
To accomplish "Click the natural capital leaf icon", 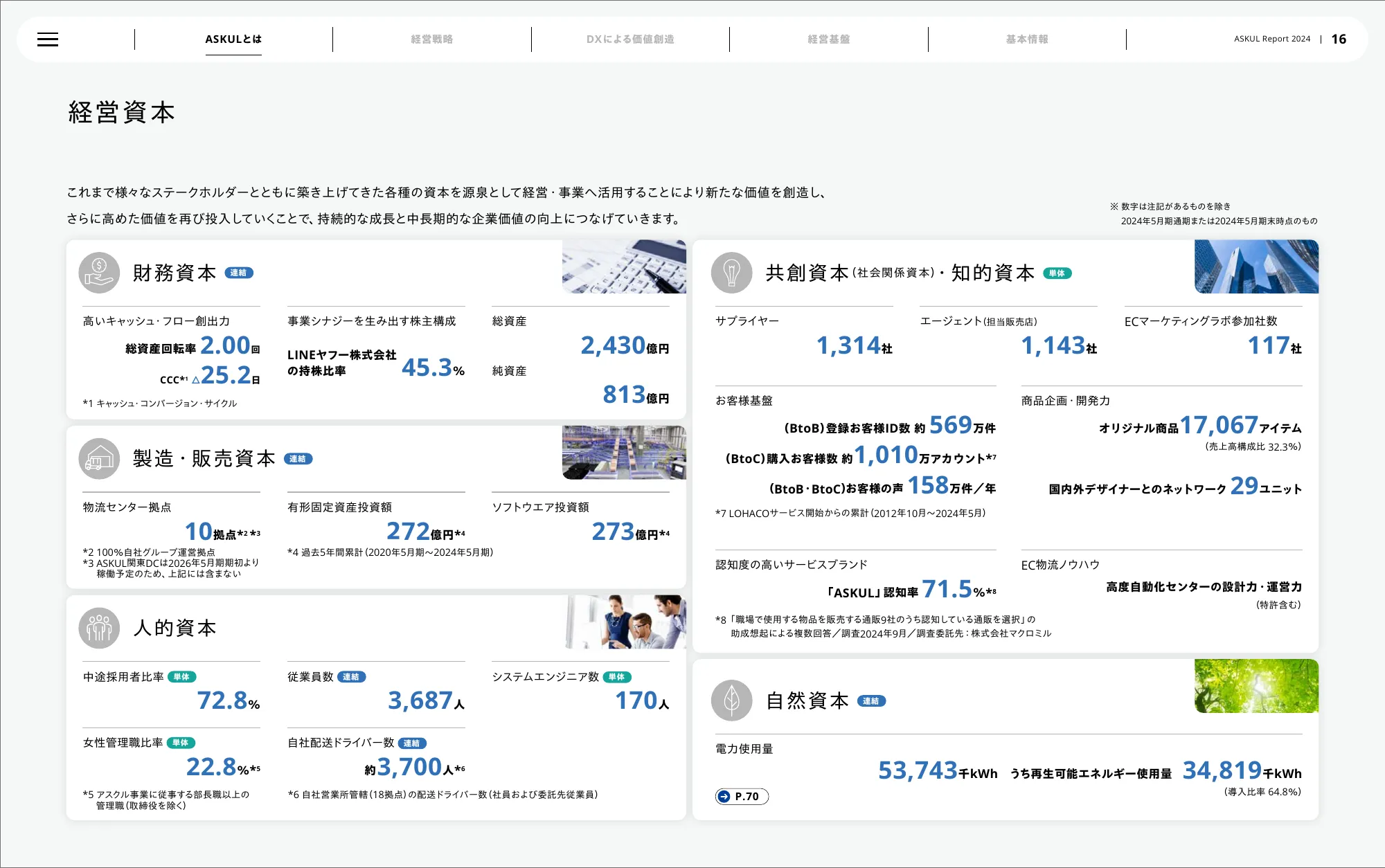I will [731, 700].
